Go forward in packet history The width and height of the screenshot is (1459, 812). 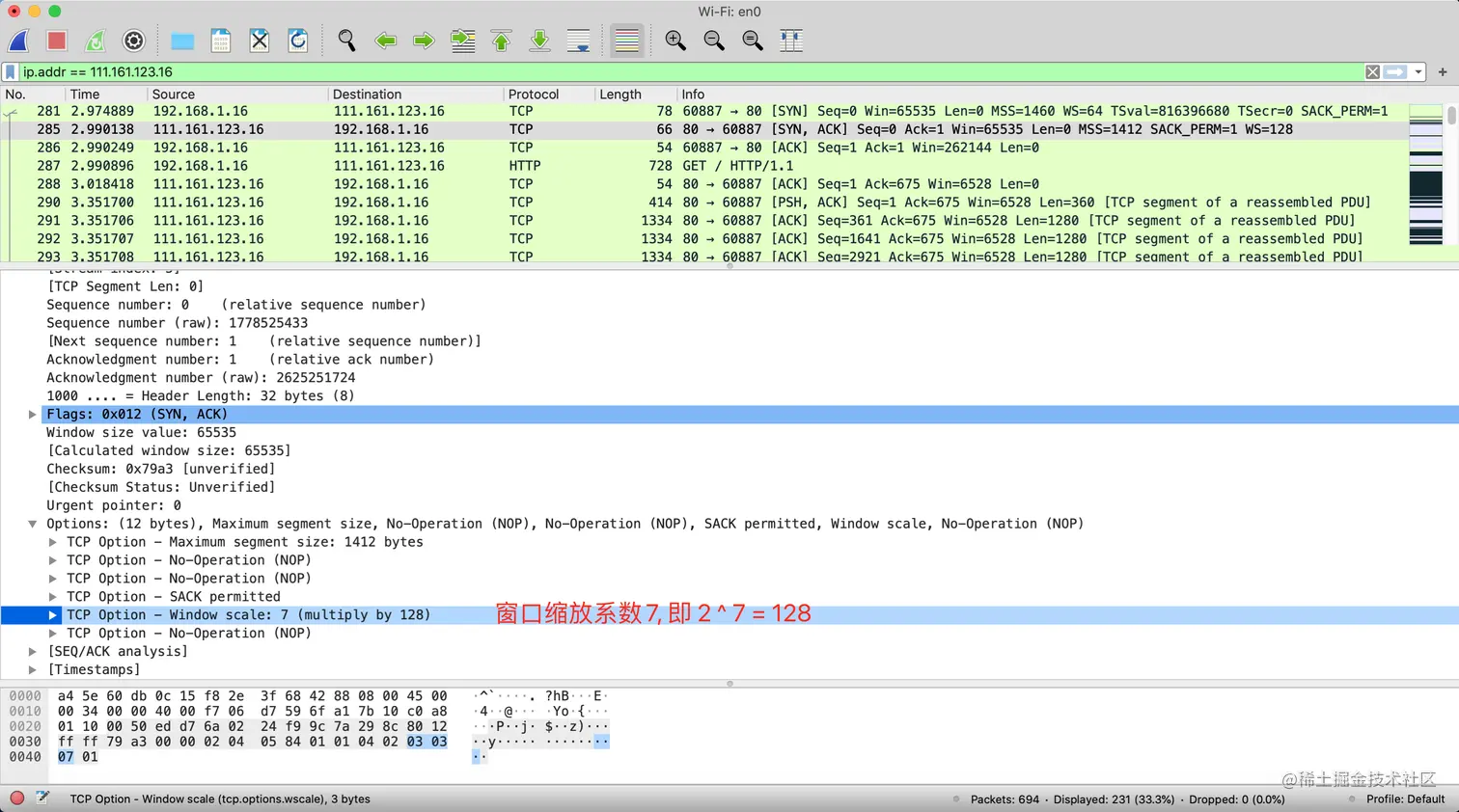click(424, 41)
